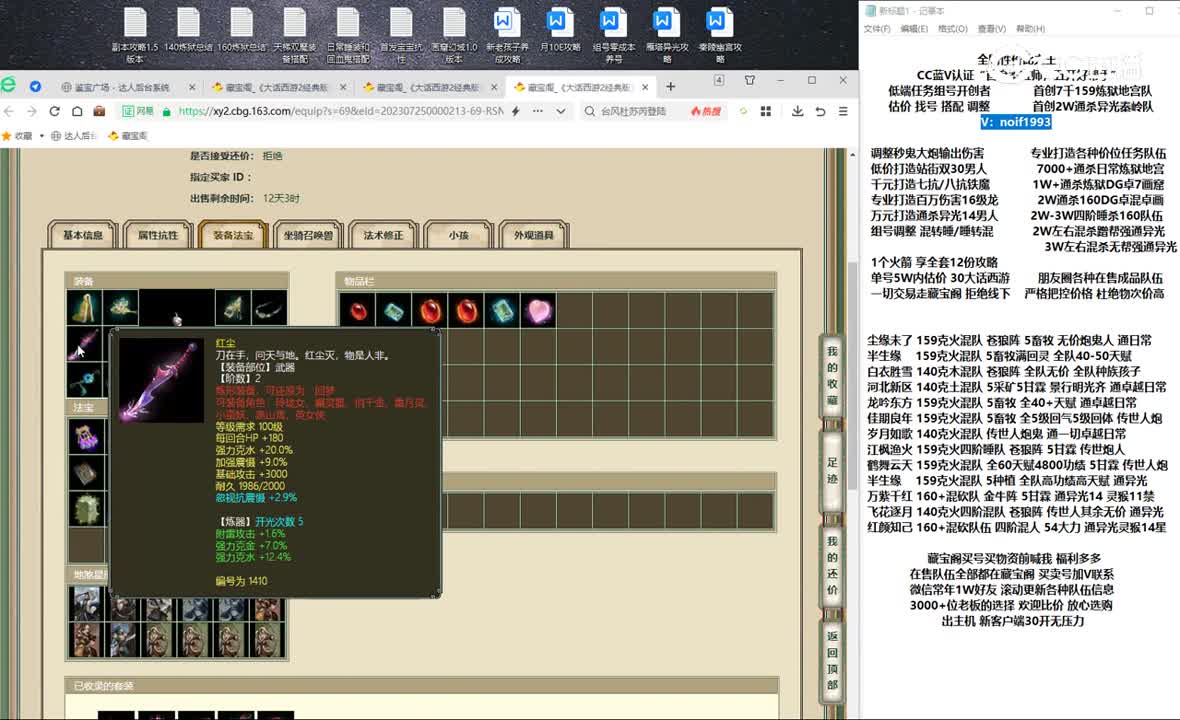Open the 达人后台 bookmark

[73, 136]
